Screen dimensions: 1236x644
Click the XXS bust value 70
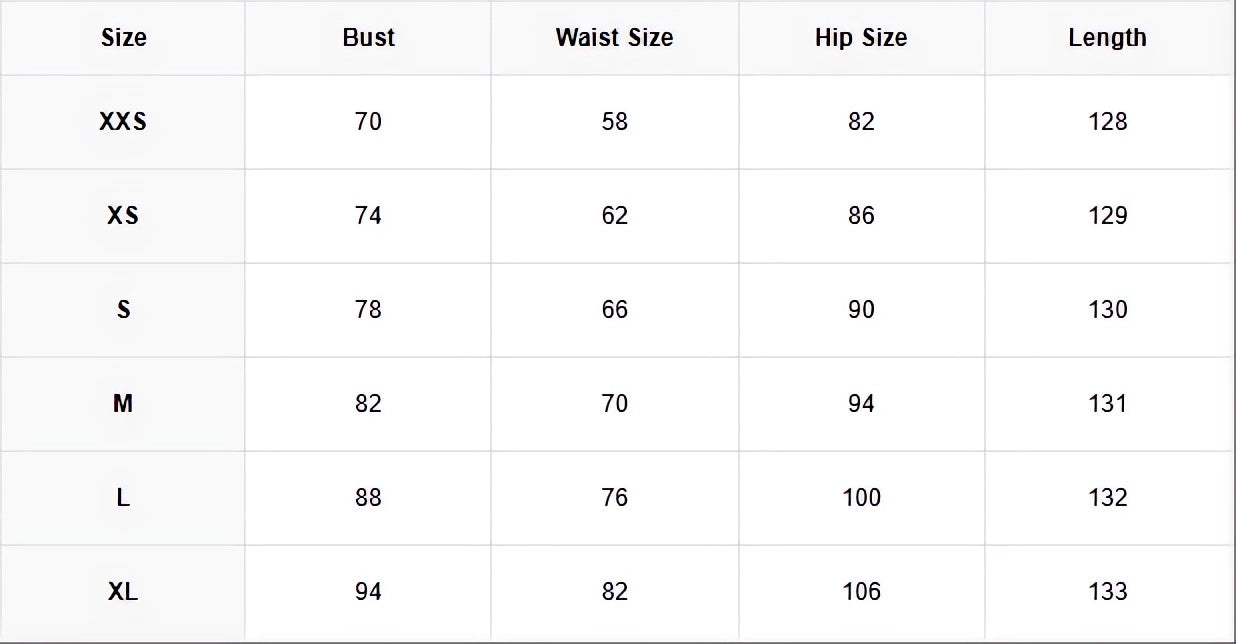(x=368, y=122)
